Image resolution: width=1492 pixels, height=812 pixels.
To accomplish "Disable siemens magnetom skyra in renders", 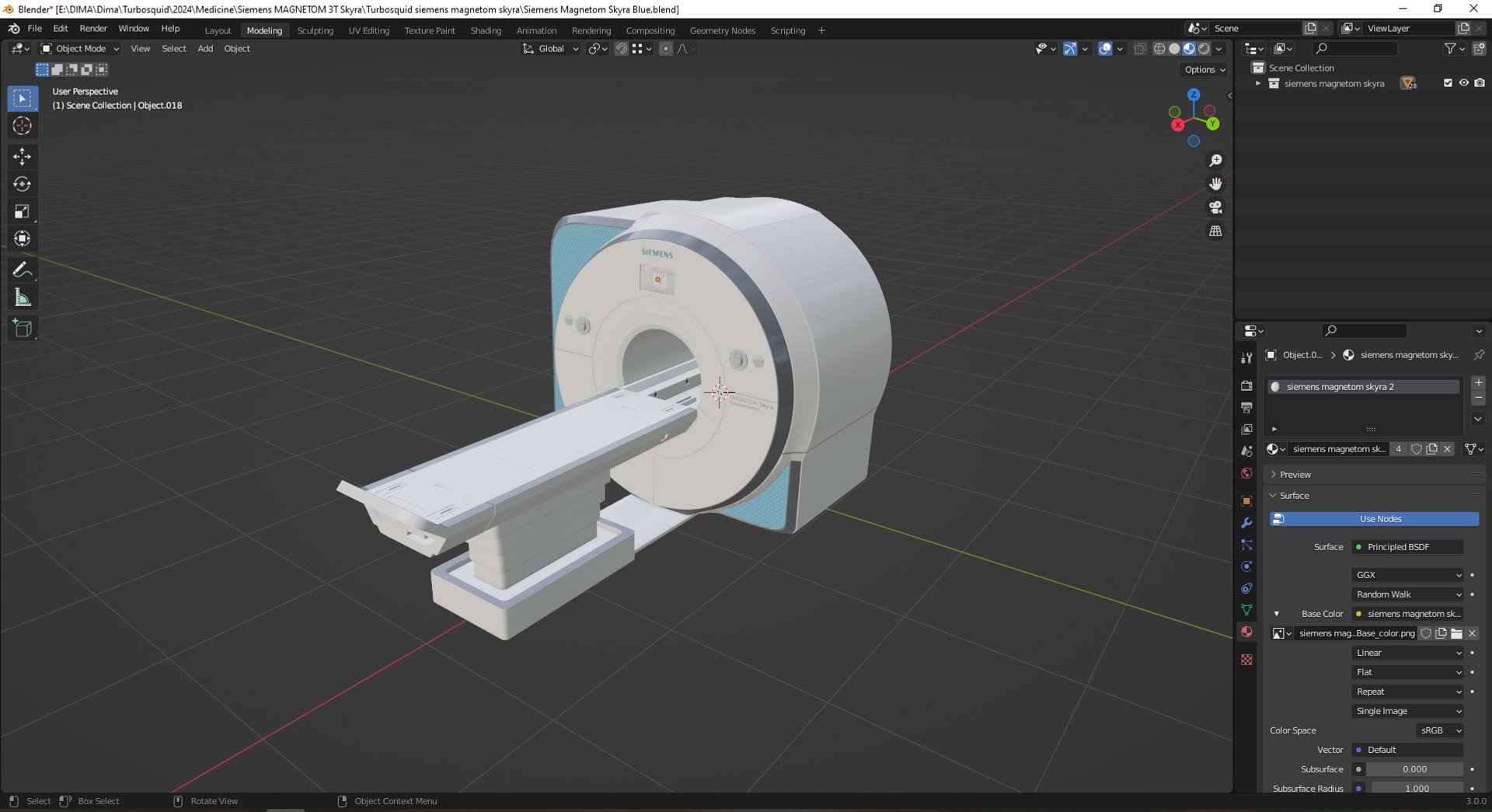I will [1480, 83].
